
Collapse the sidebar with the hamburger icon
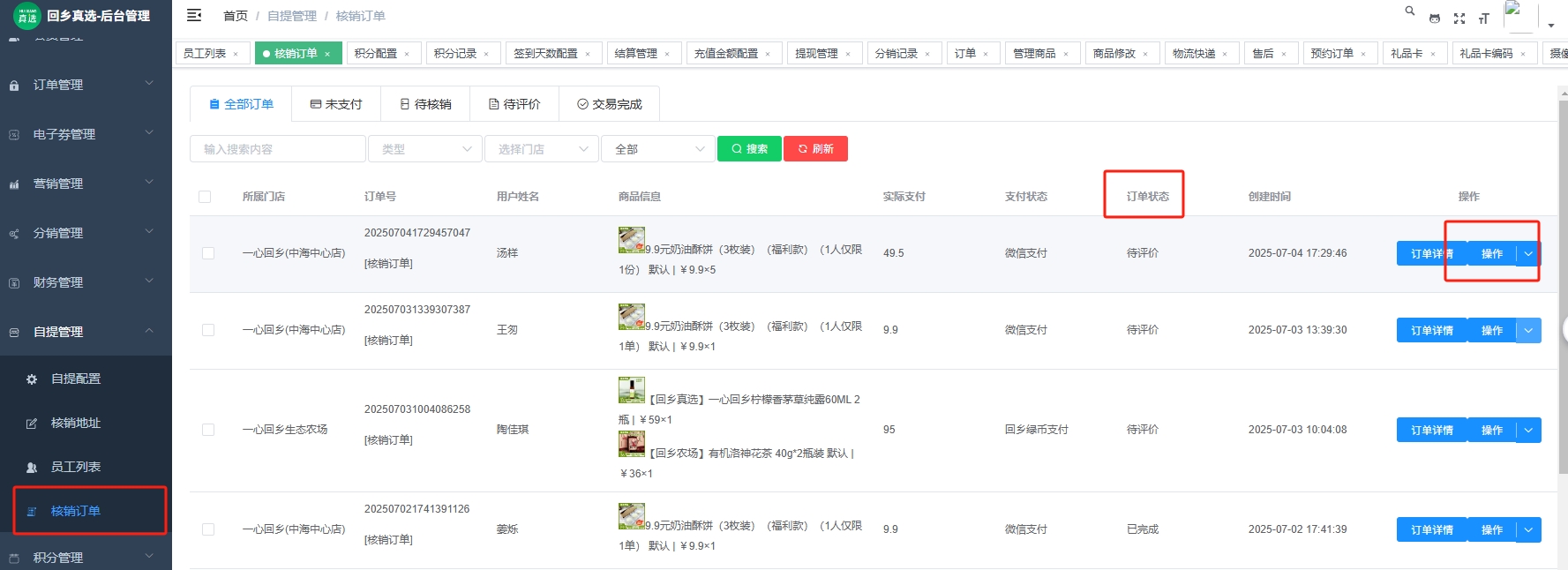coord(194,15)
